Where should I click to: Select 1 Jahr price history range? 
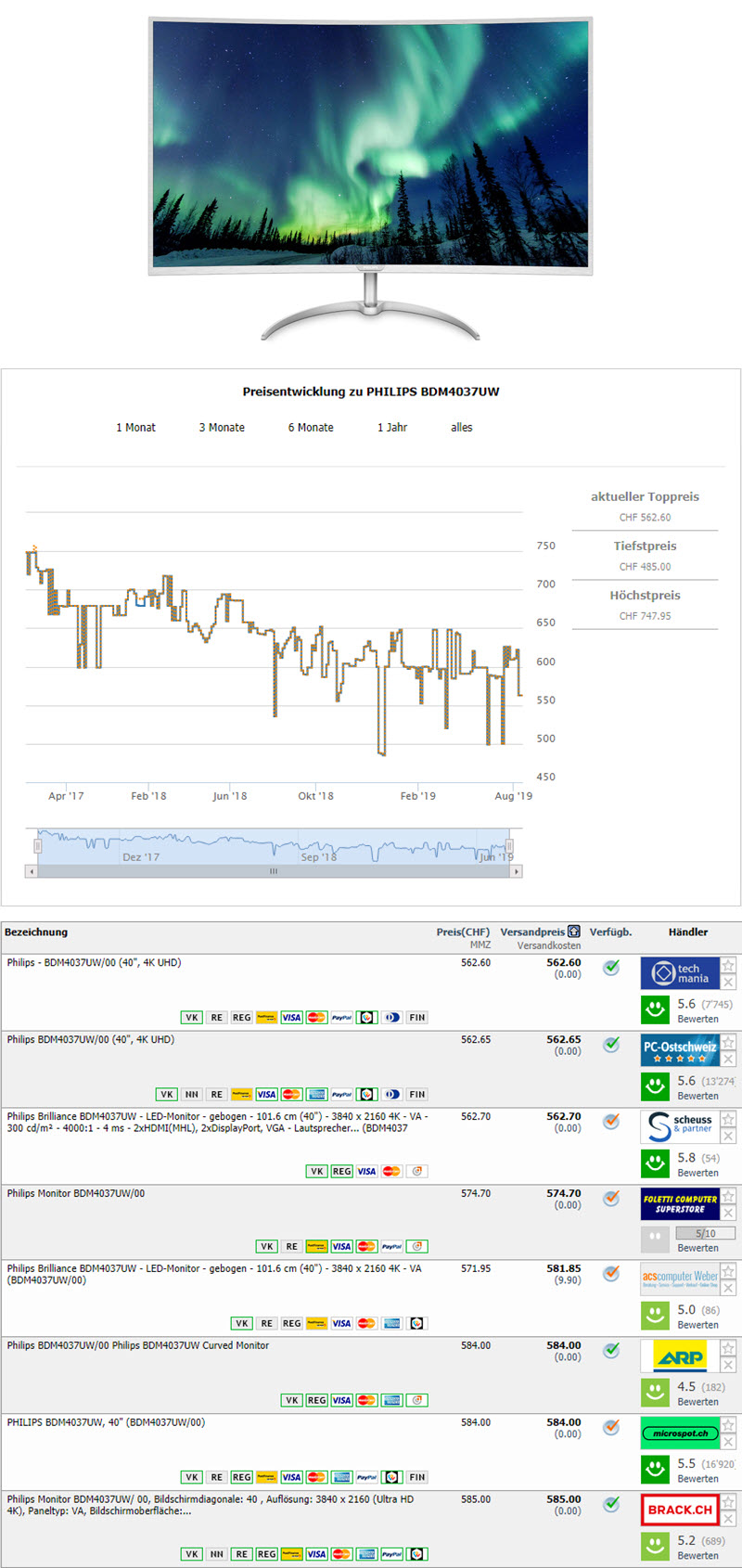coord(391,428)
